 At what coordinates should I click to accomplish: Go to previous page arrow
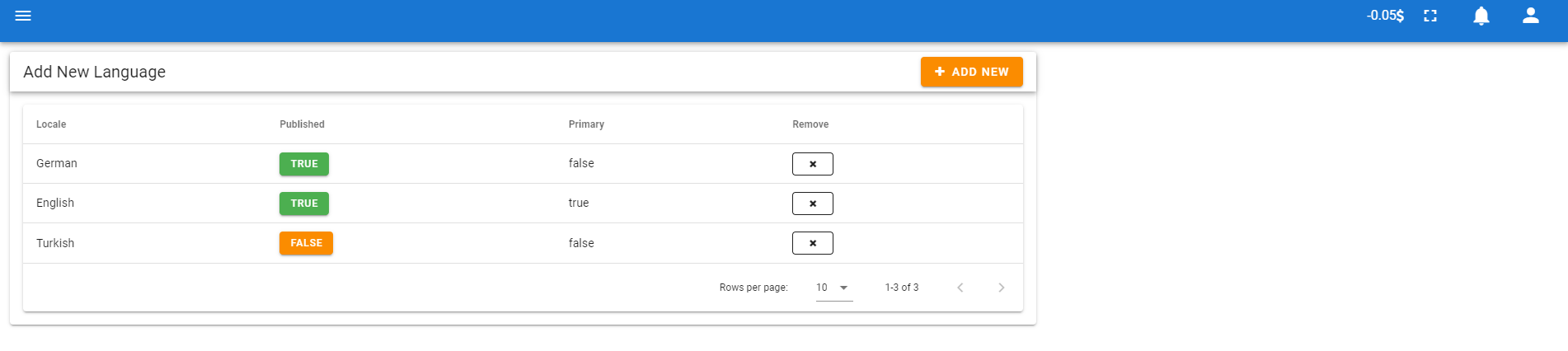tap(960, 288)
